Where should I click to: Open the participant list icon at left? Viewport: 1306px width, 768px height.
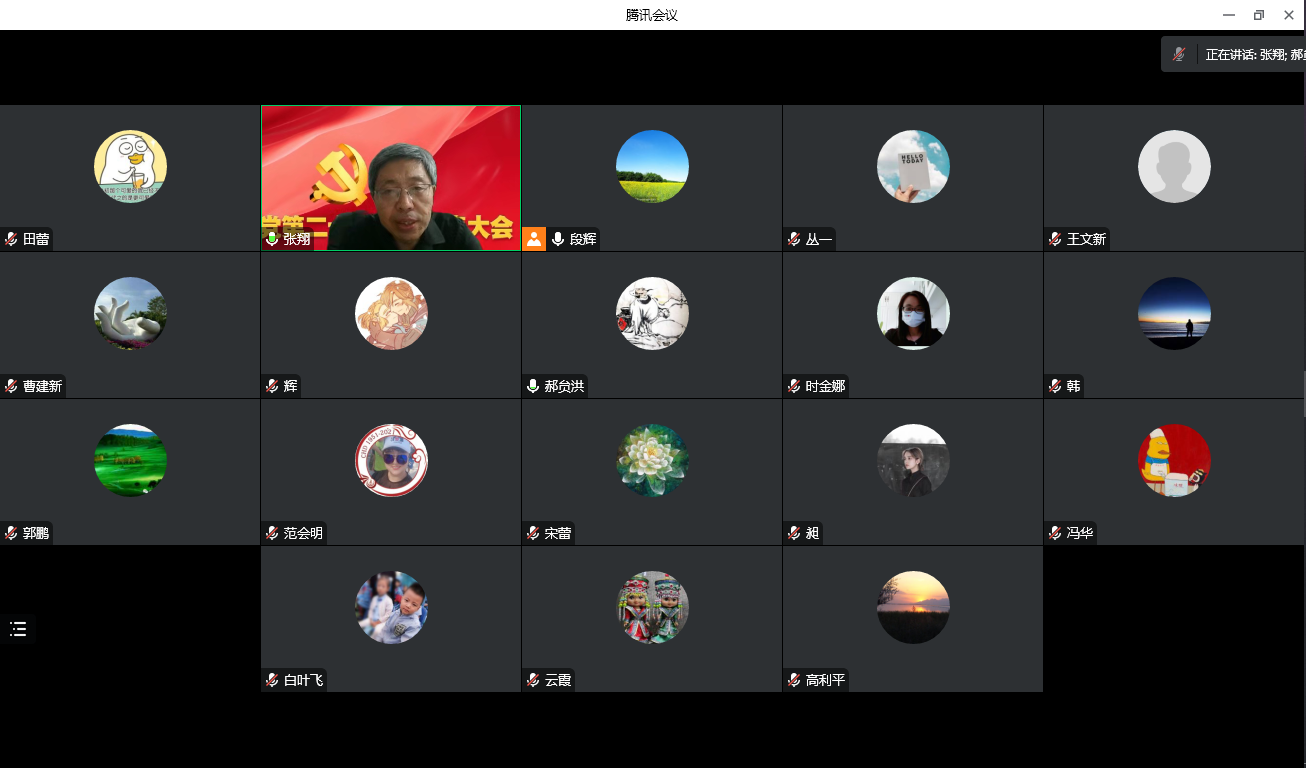click(x=18, y=629)
